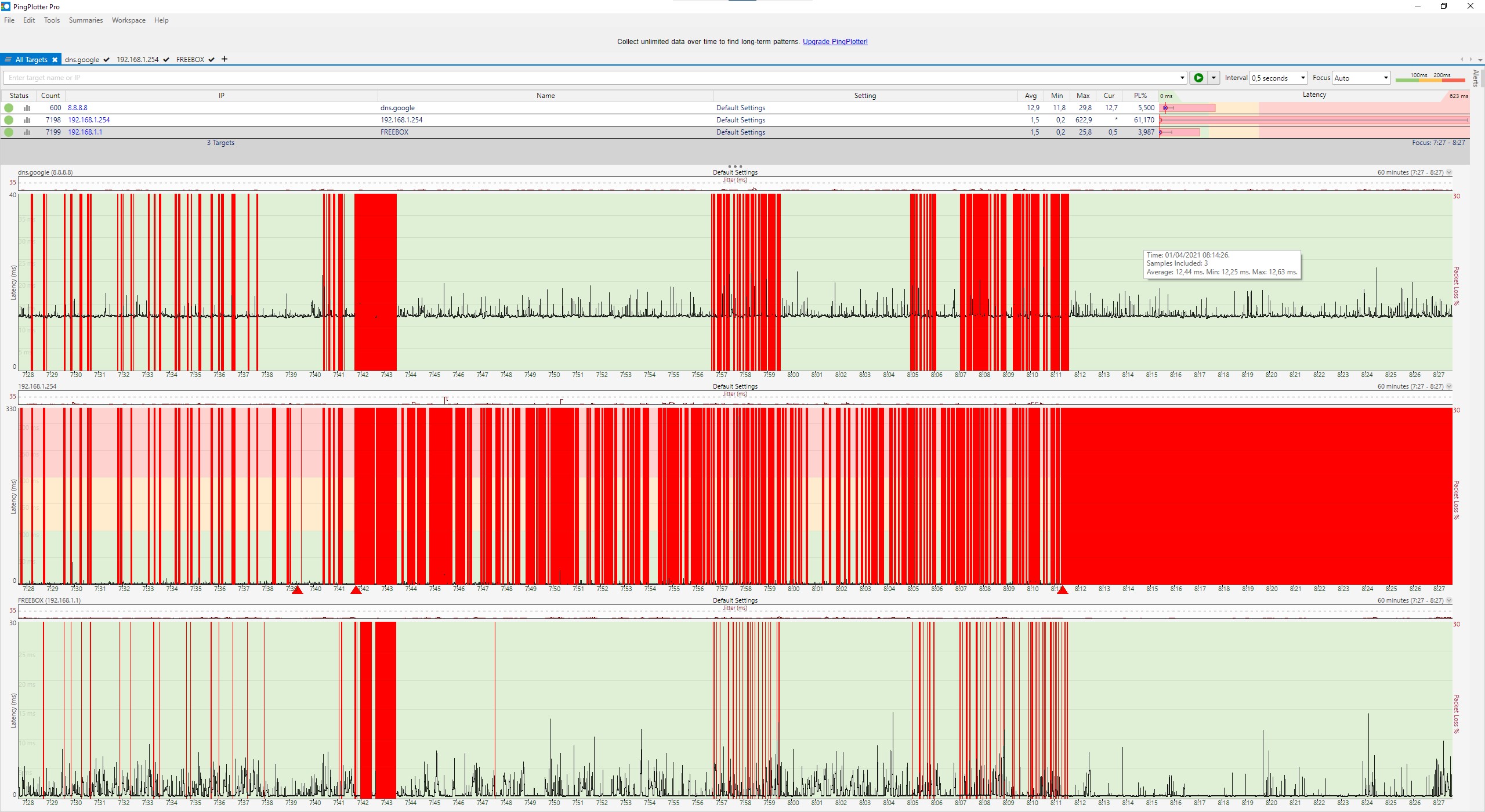Toggle the FREEBOX tab checkmark
Screen dimensions: 1485x812
coord(212,60)
